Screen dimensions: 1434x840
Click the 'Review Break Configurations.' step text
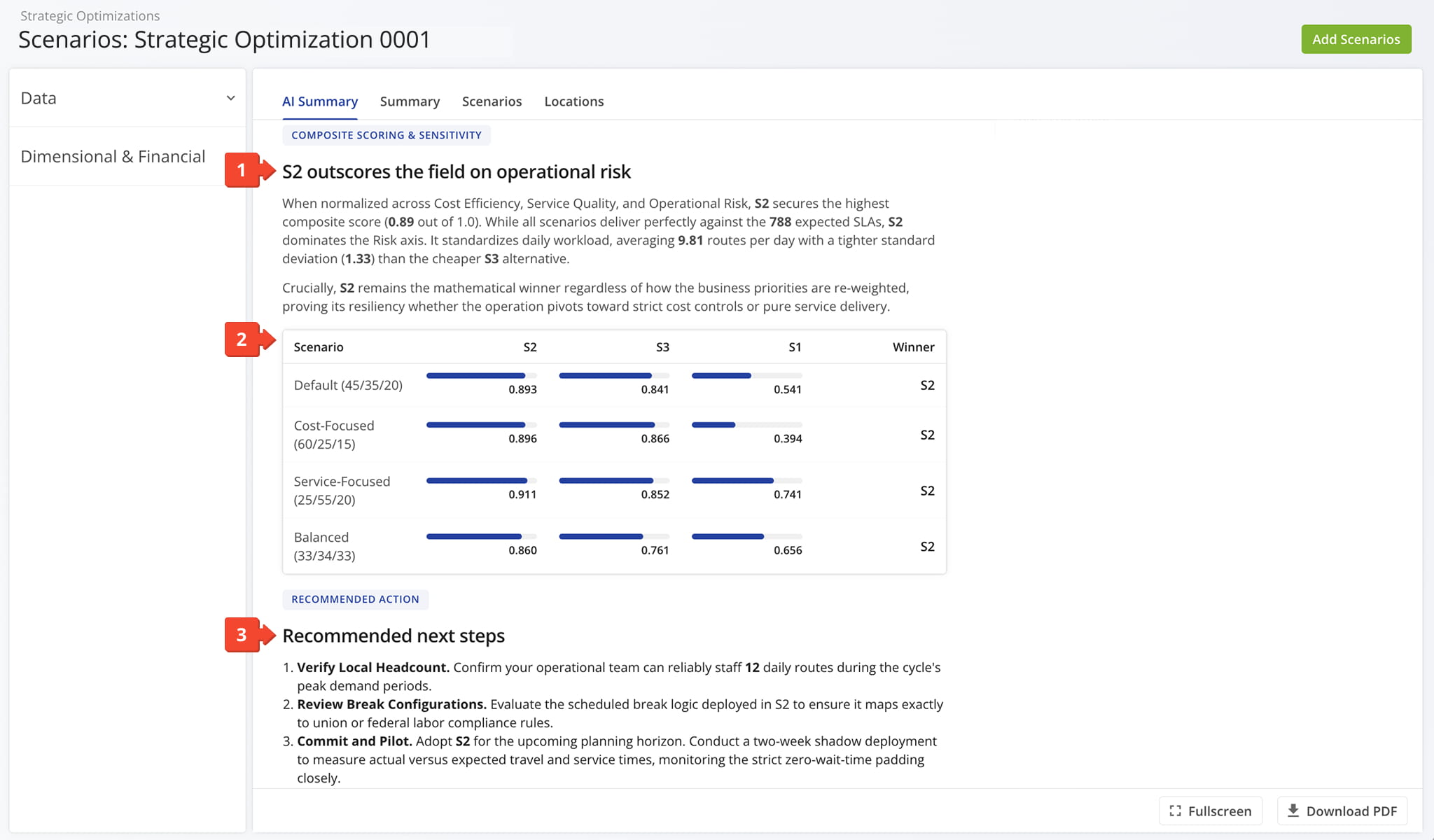tap(391, 704)
